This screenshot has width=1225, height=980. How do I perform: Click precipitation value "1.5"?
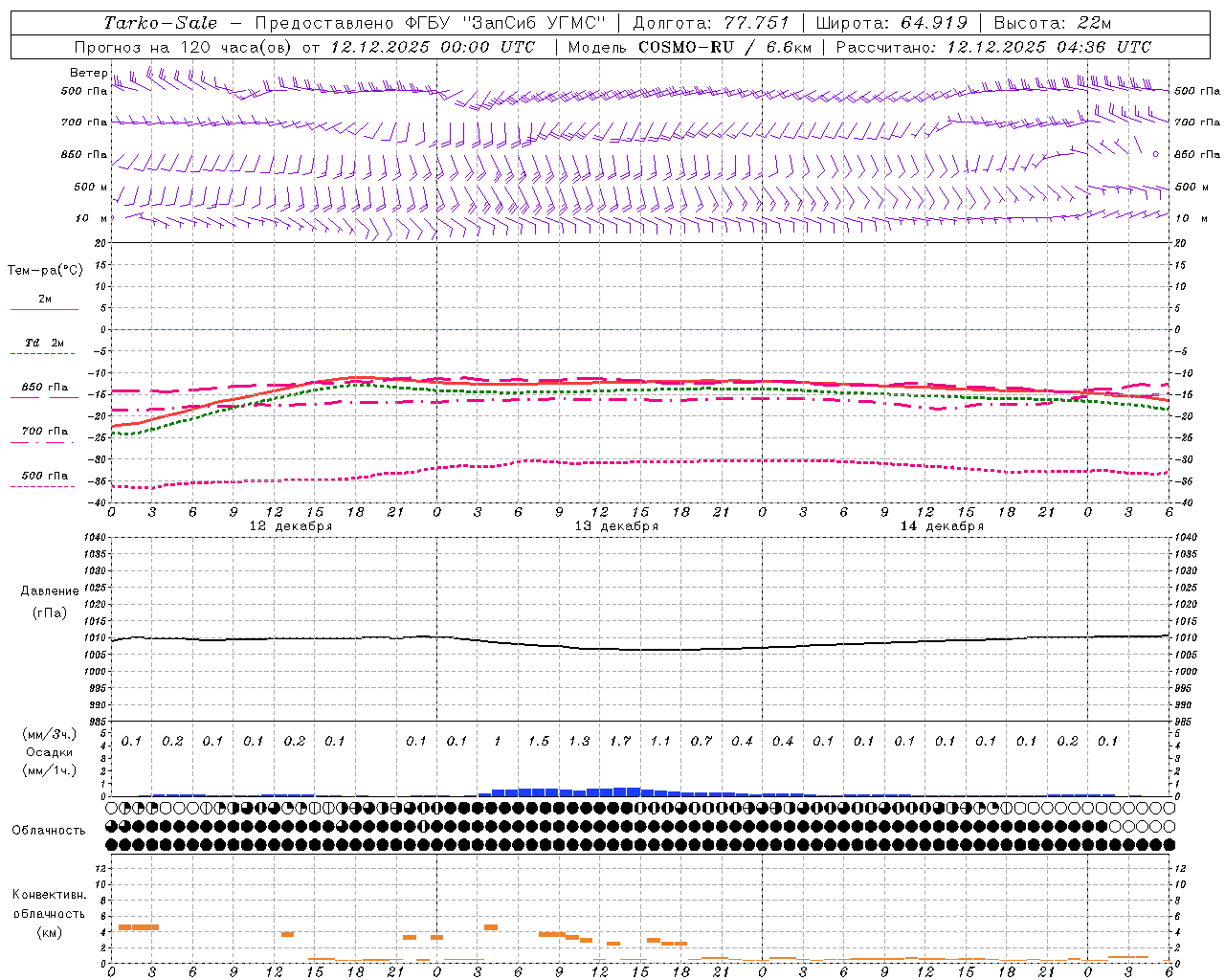pos(539,741)
